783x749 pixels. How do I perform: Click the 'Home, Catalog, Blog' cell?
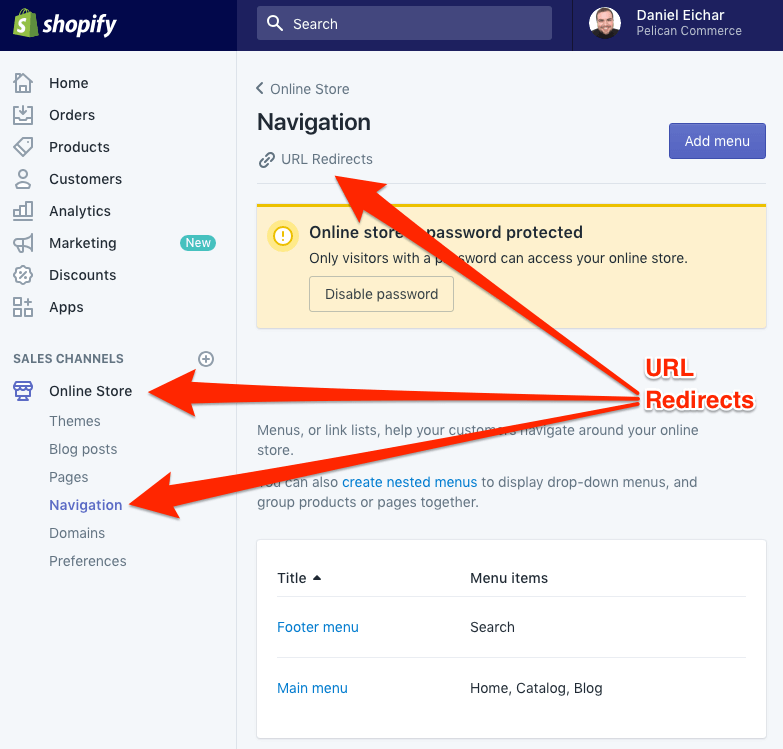tap(536, 688)
